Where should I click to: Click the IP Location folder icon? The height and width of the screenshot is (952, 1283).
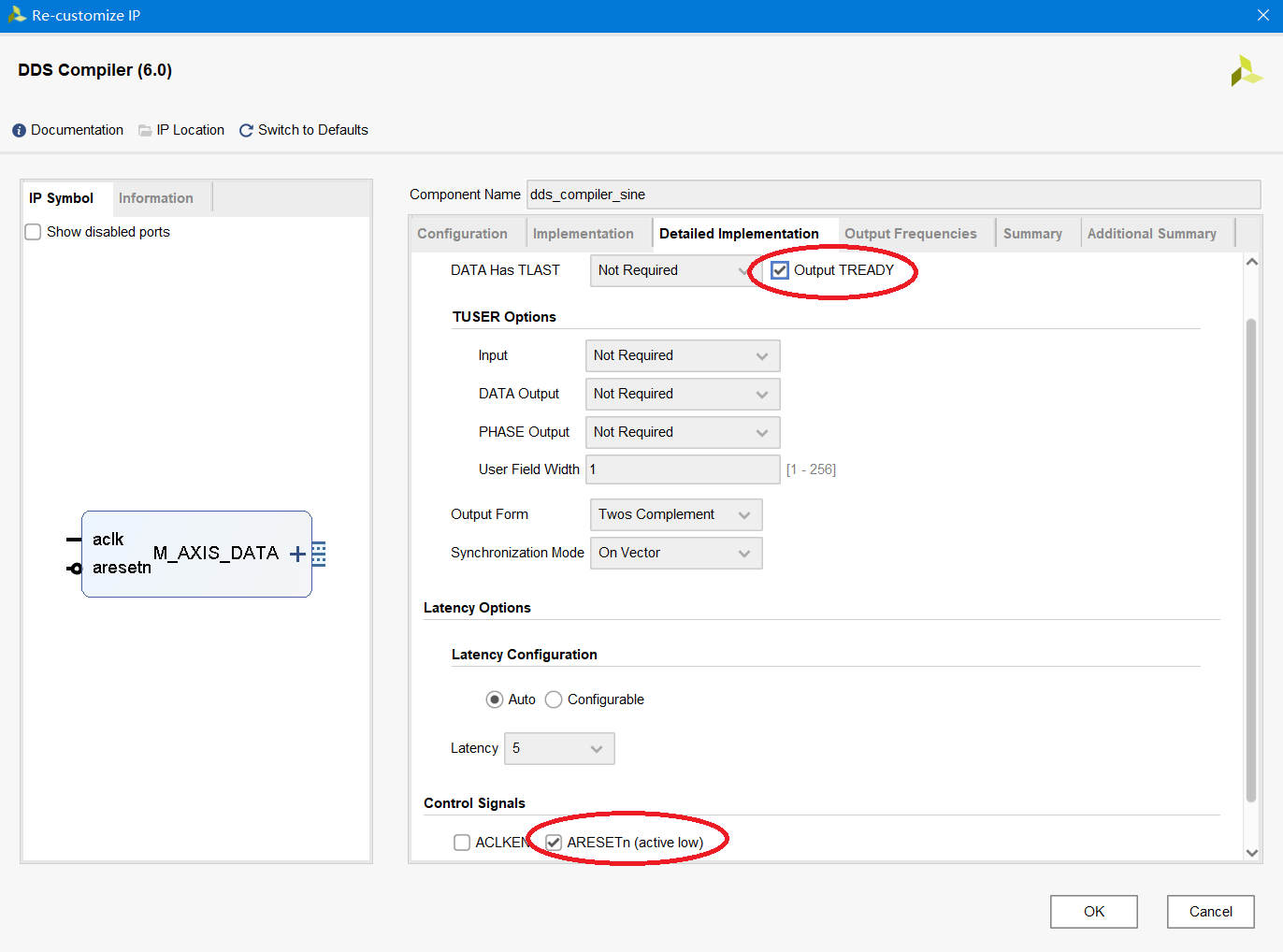tap(145, 131)
